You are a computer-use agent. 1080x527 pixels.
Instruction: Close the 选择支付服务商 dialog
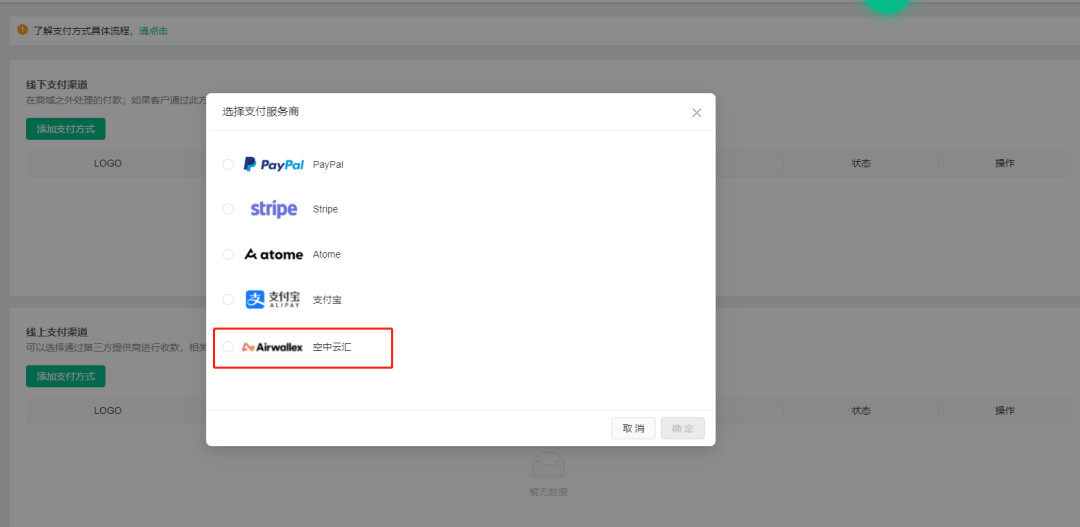click(x=697, y=113)
